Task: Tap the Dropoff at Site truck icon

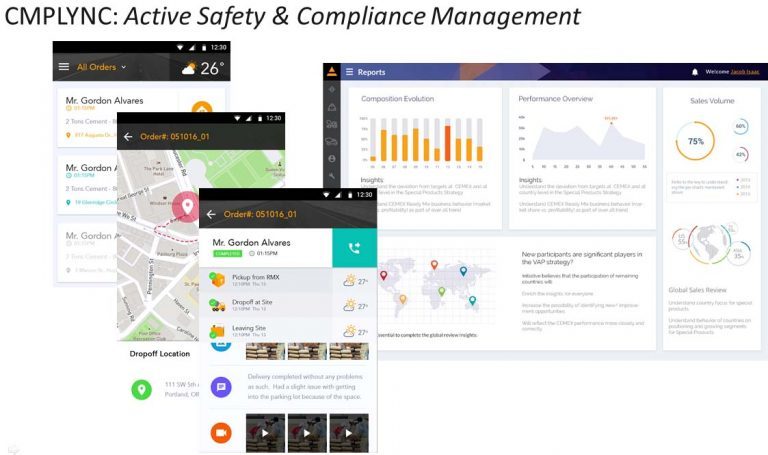Action: pos(216,305)
